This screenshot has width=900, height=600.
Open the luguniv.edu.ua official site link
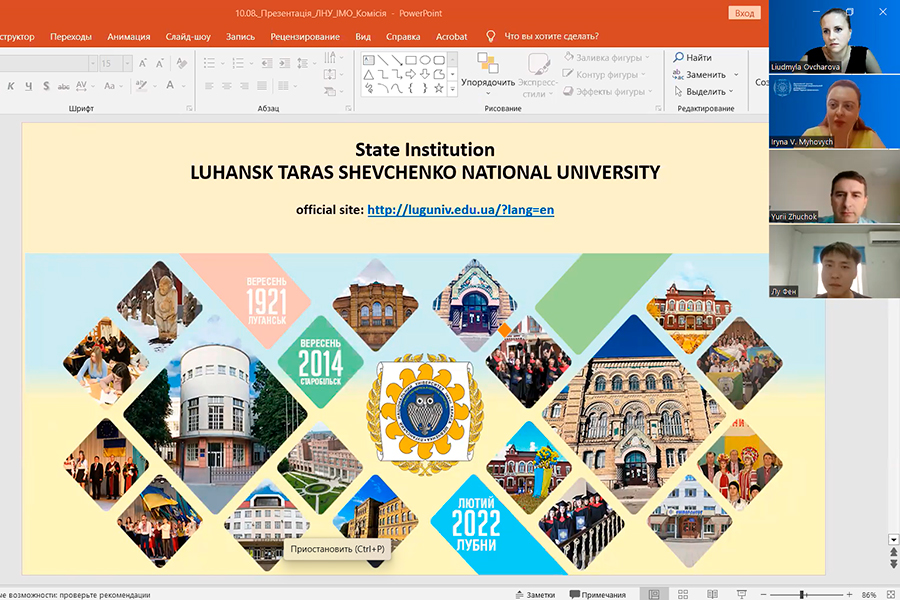click(x=460, y=210)
